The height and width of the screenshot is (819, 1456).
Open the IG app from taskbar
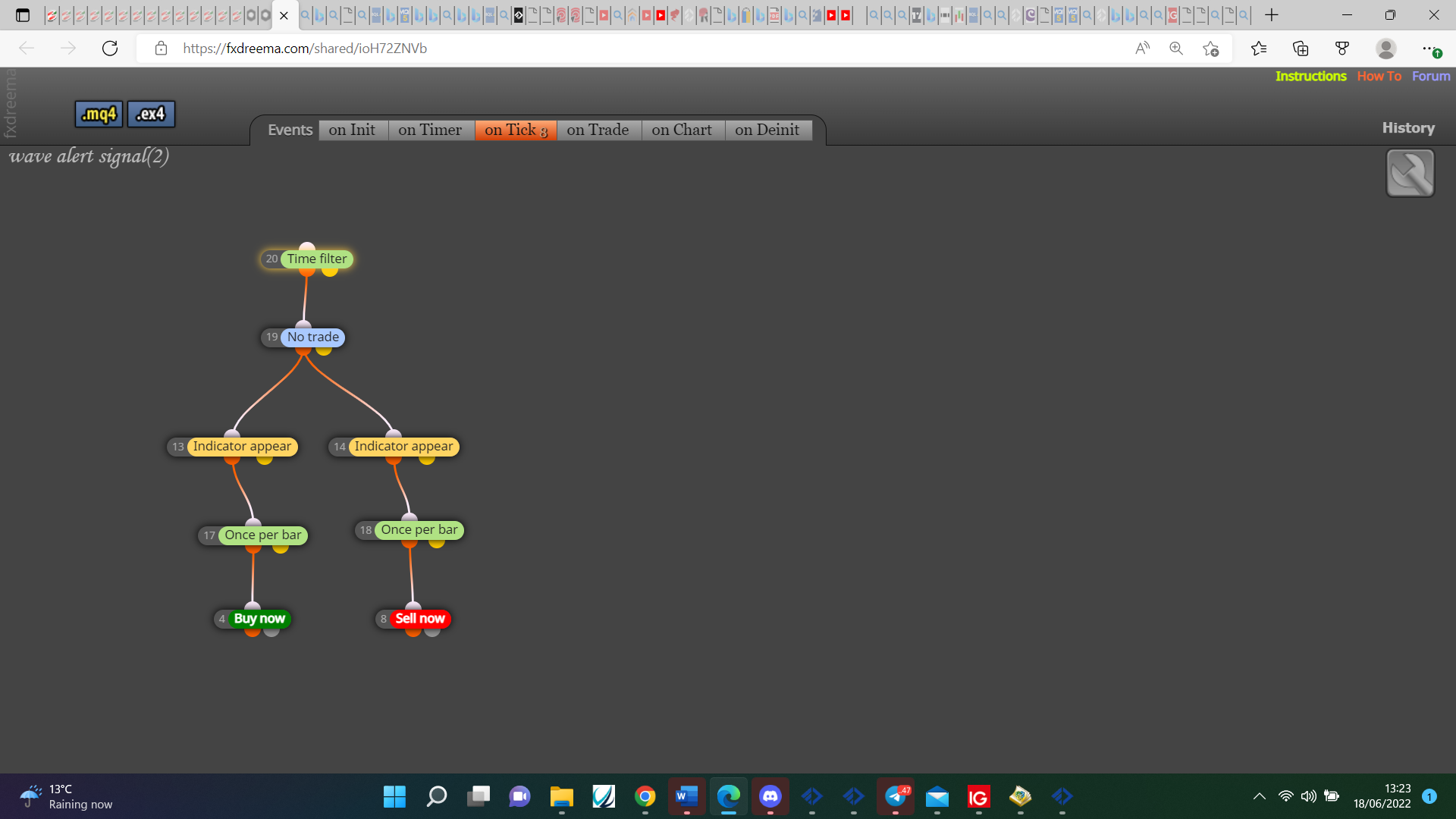pyautogui.click(x=978, y=796)
